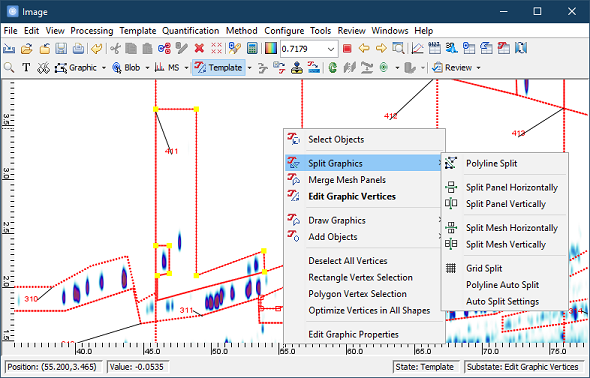
Task: Click the MS tool button
Action: 167,68
